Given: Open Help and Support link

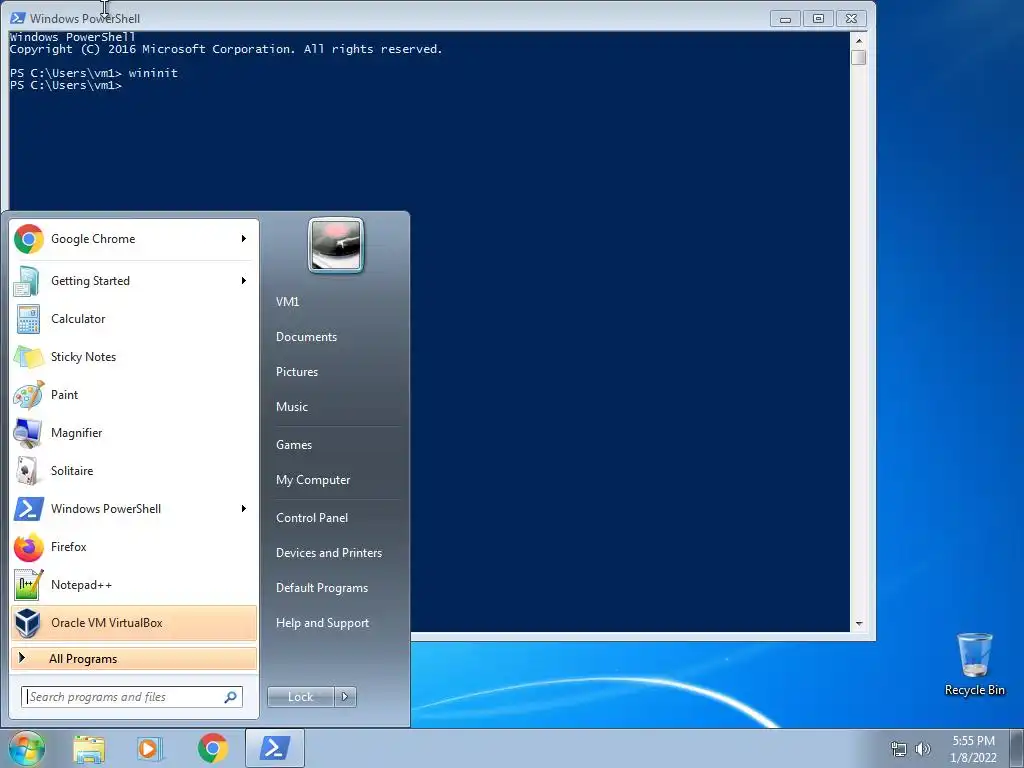Looking at the screenshot, I should click(x=323, y=623).
